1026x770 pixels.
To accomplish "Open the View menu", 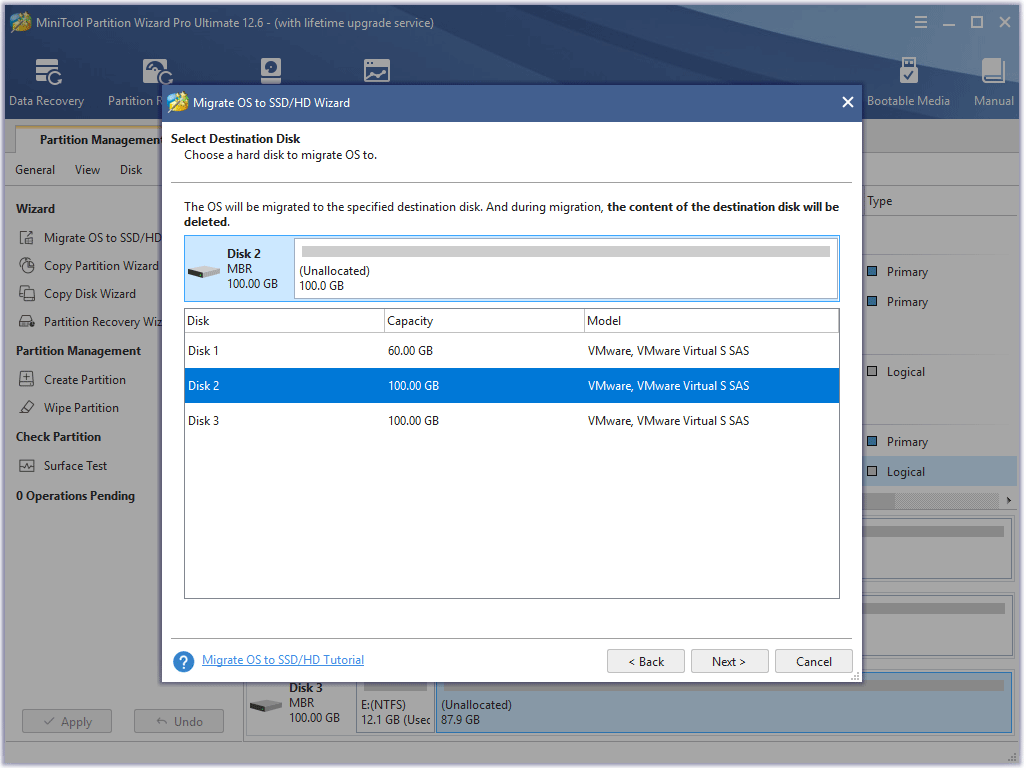I will 87,170.
